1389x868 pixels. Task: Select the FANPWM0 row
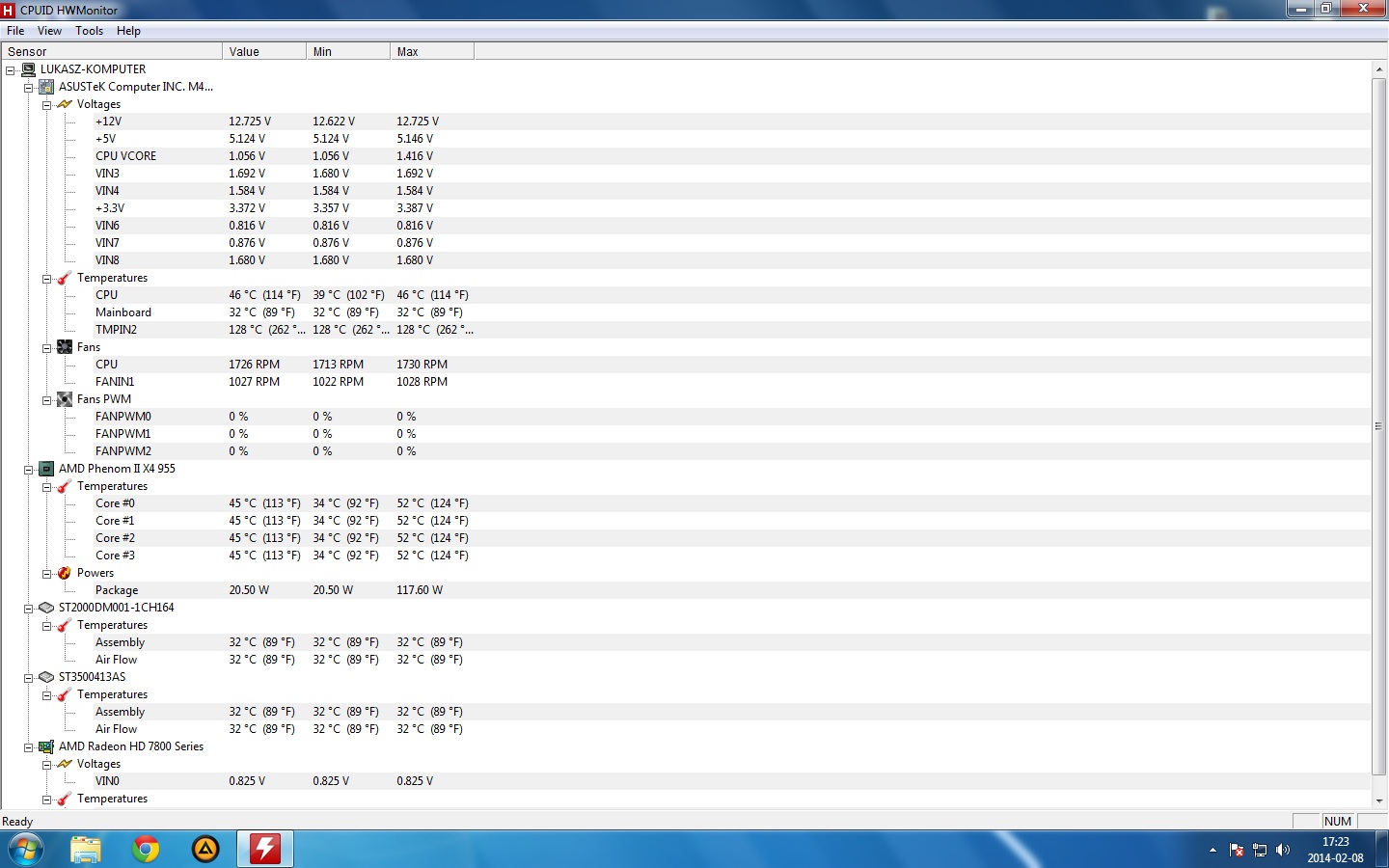point(686,417)
